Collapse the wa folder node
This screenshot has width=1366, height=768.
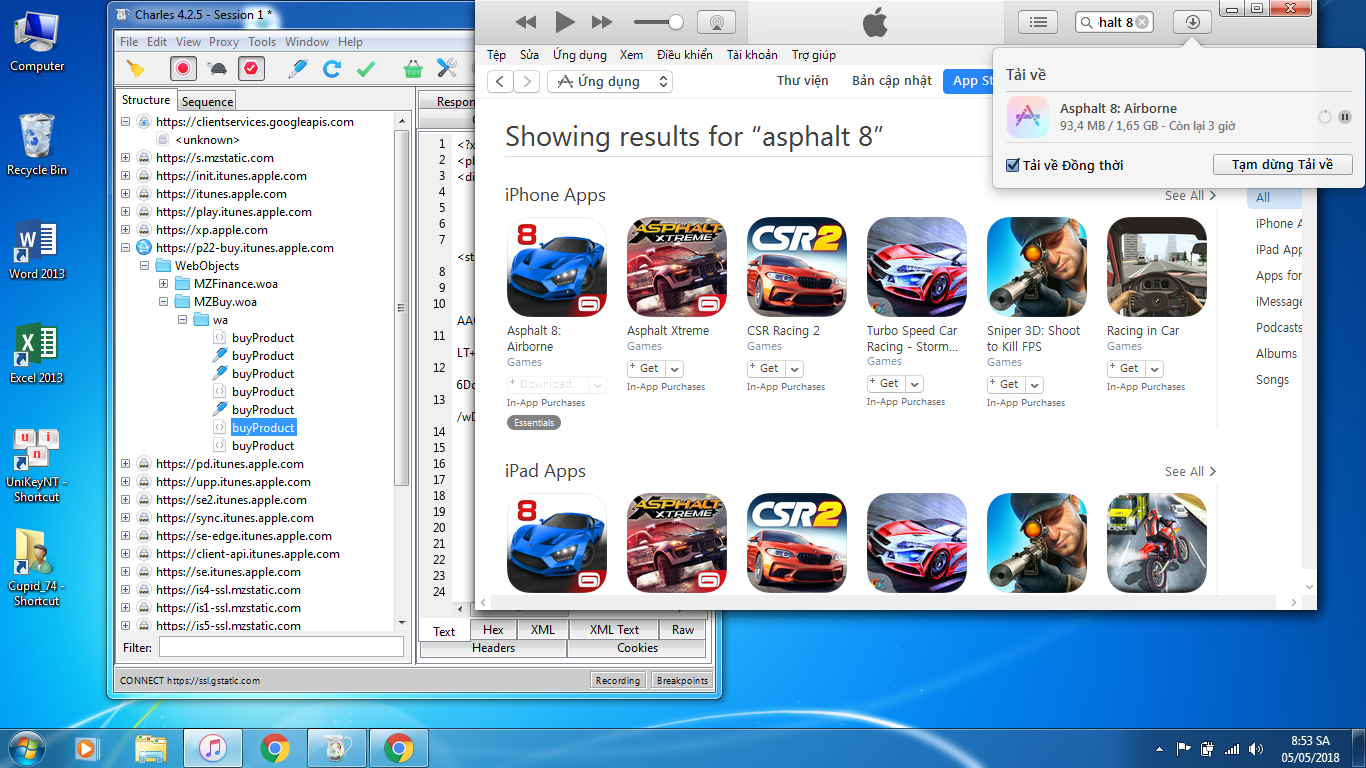pyautogui.click(x=182, y=320)
